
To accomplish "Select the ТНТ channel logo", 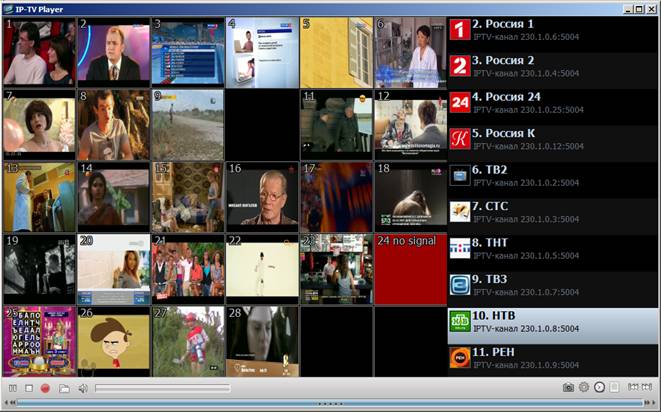I will coord(459,248).
